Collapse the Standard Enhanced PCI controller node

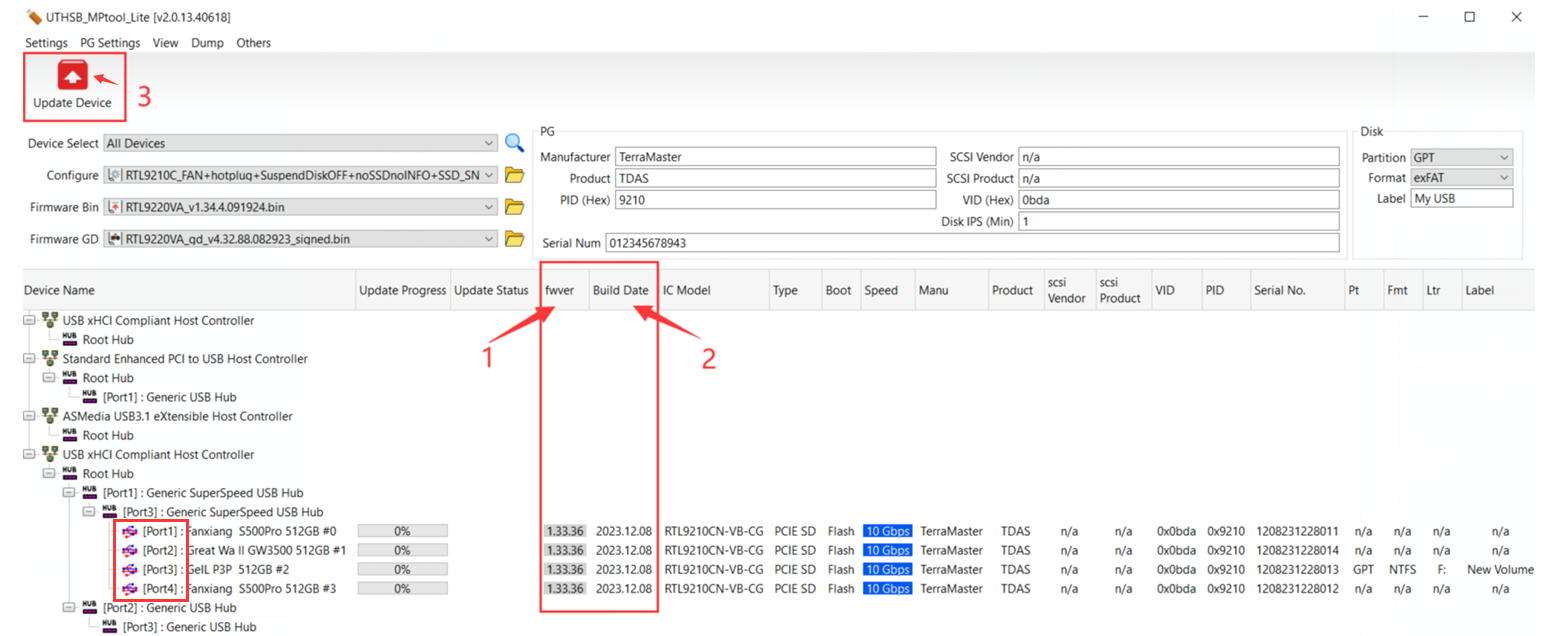coord(29,359)
